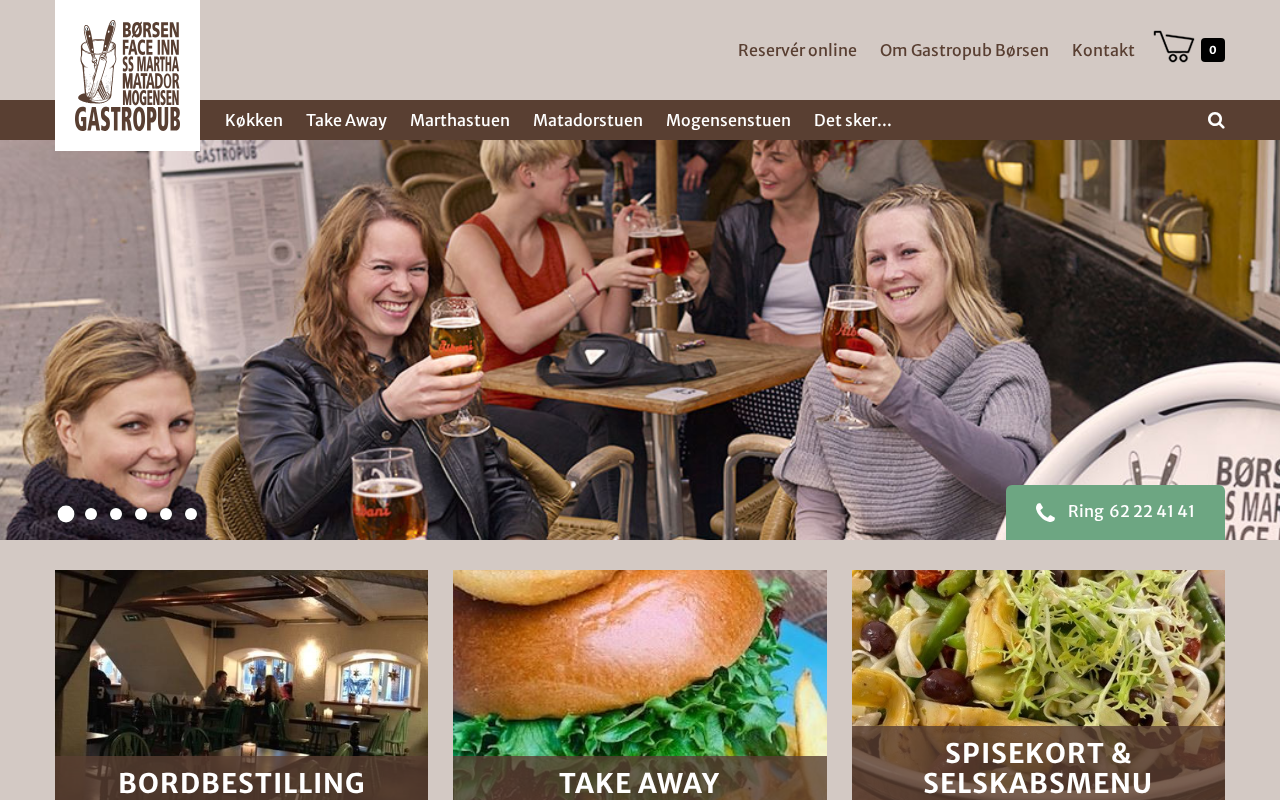Click the cart item count badge

tap(1213, 50)
